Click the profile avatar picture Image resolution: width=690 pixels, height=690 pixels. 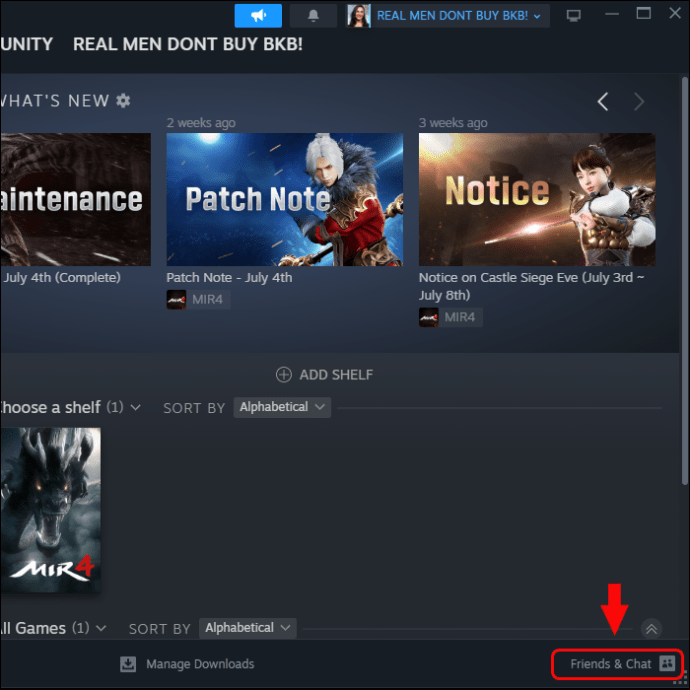(x=359, y=16)
